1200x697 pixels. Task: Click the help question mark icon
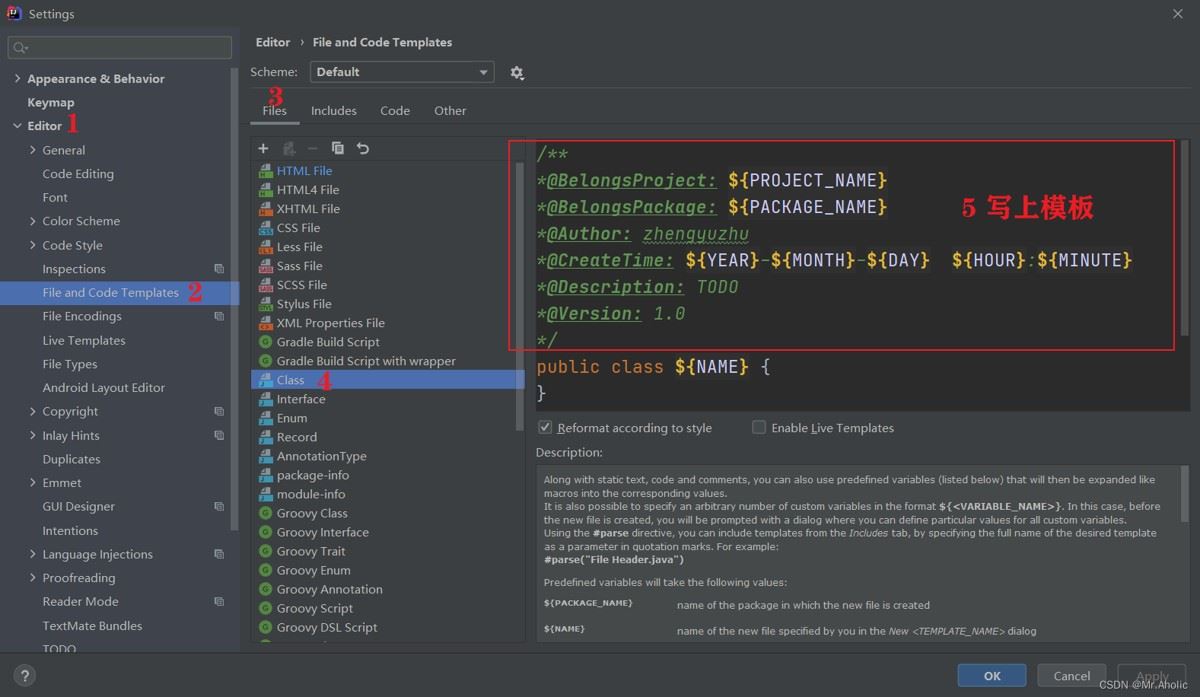(x=25, y=676)
